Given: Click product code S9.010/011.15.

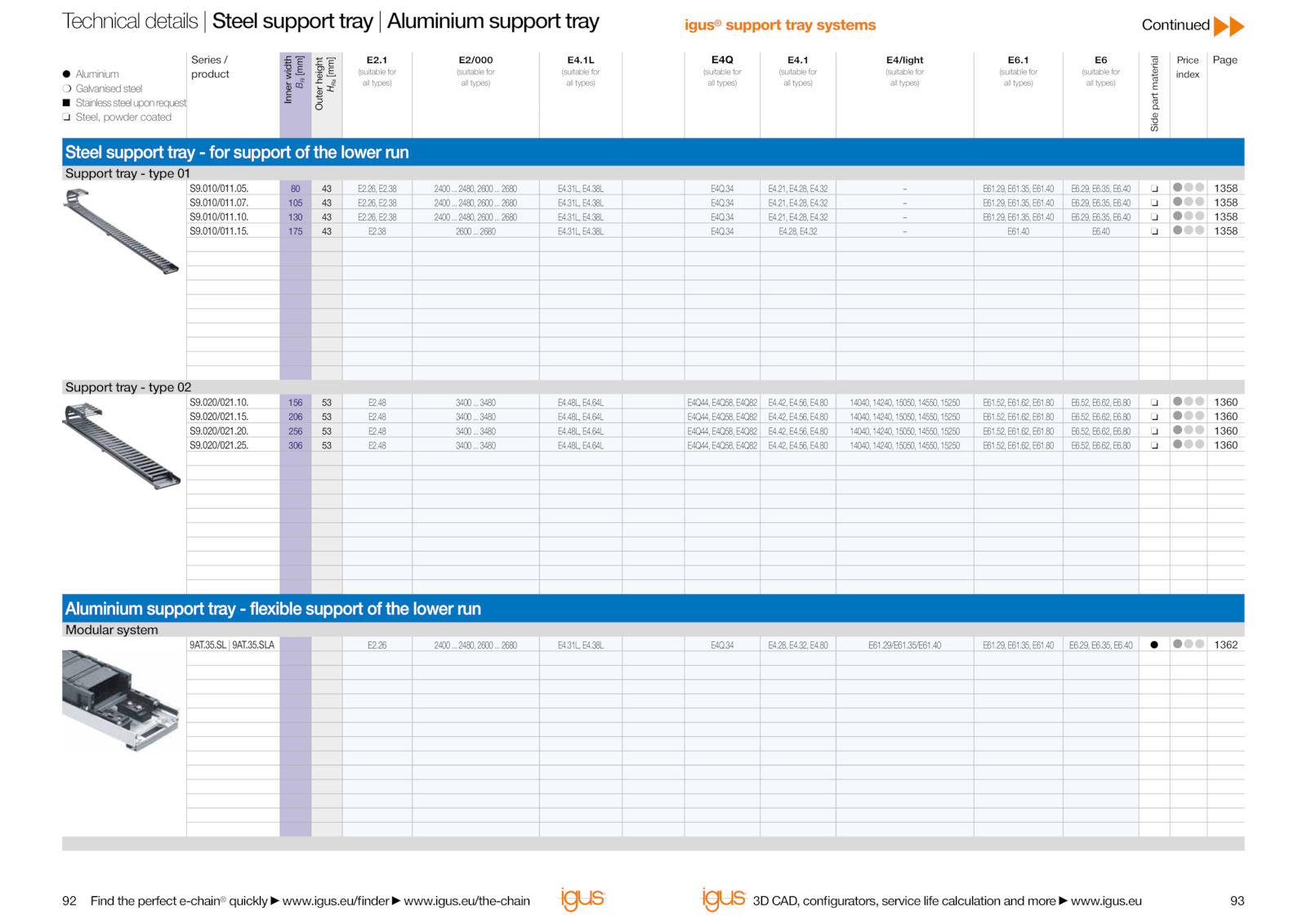Looking at the screenshot, I should pos(219,231).
